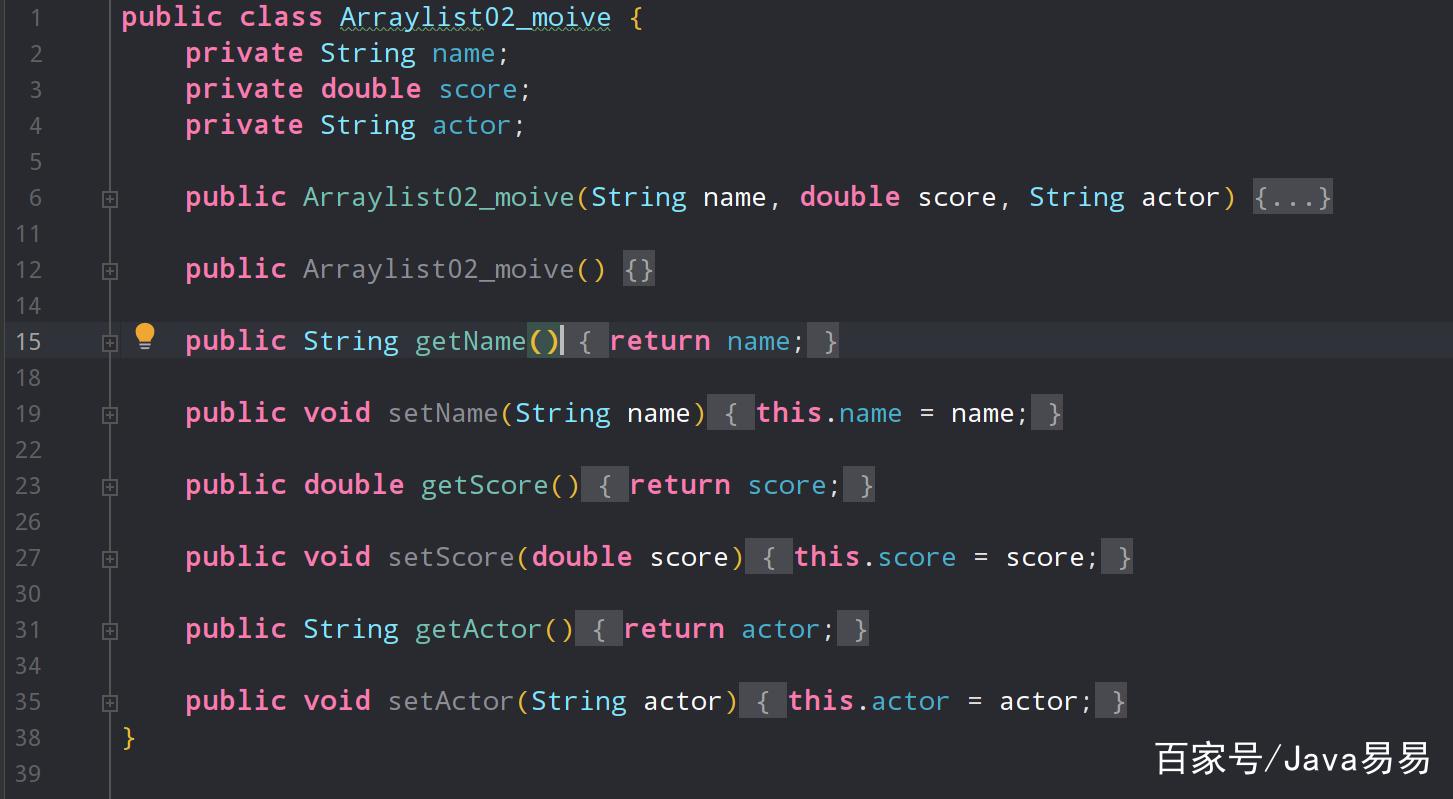
Task: Click the class name Arraylist02_moive on line 1
Action: pos(474,18)
